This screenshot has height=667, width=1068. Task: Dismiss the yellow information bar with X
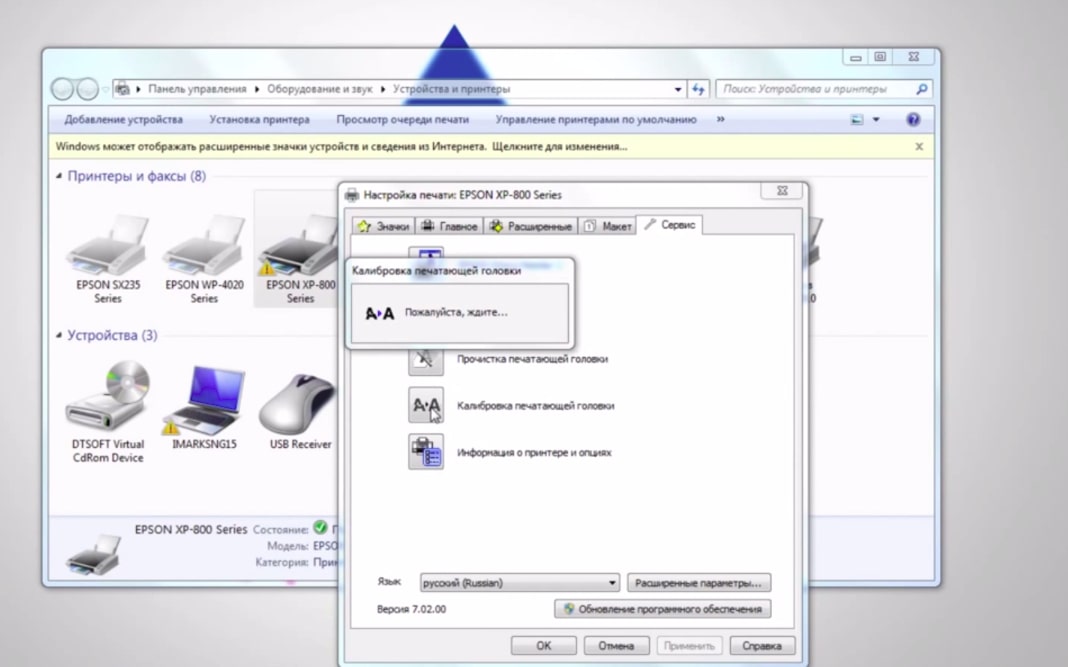click(919, 146)
